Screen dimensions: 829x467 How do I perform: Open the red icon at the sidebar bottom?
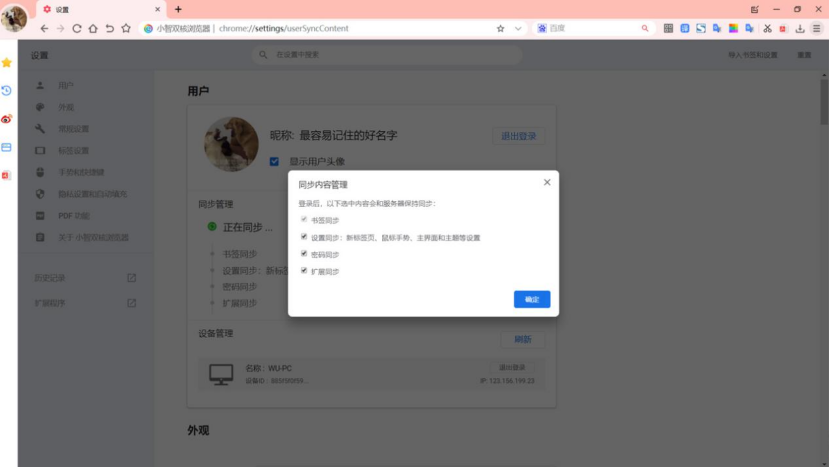6,175
